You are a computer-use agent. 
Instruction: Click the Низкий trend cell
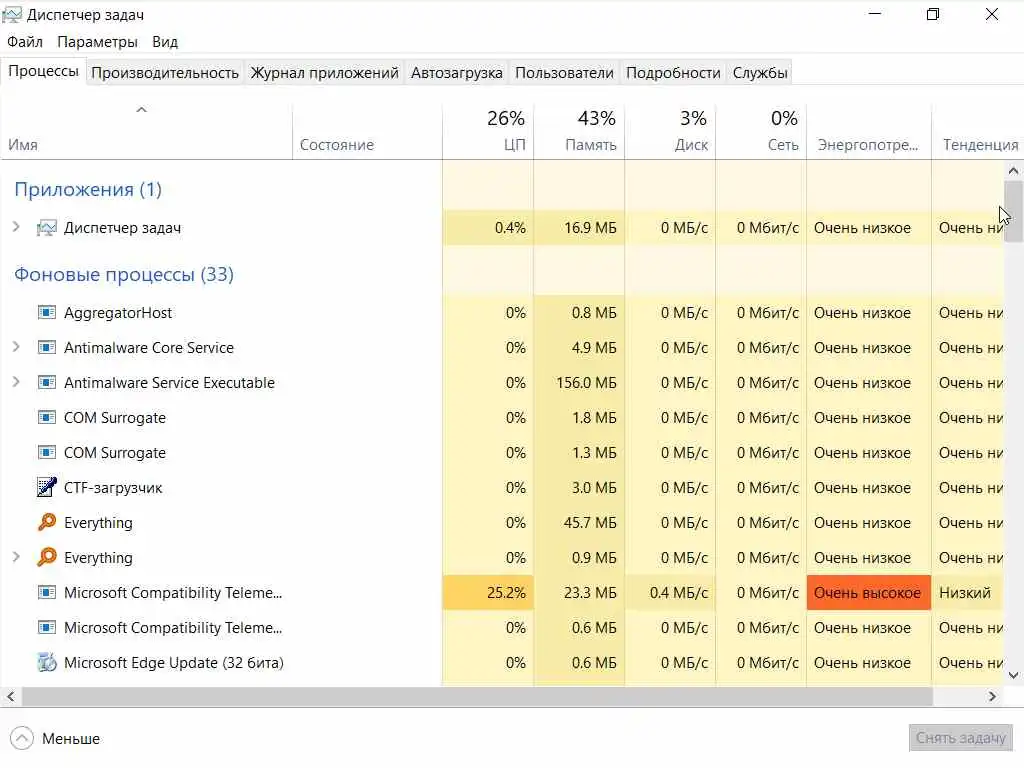967,593
